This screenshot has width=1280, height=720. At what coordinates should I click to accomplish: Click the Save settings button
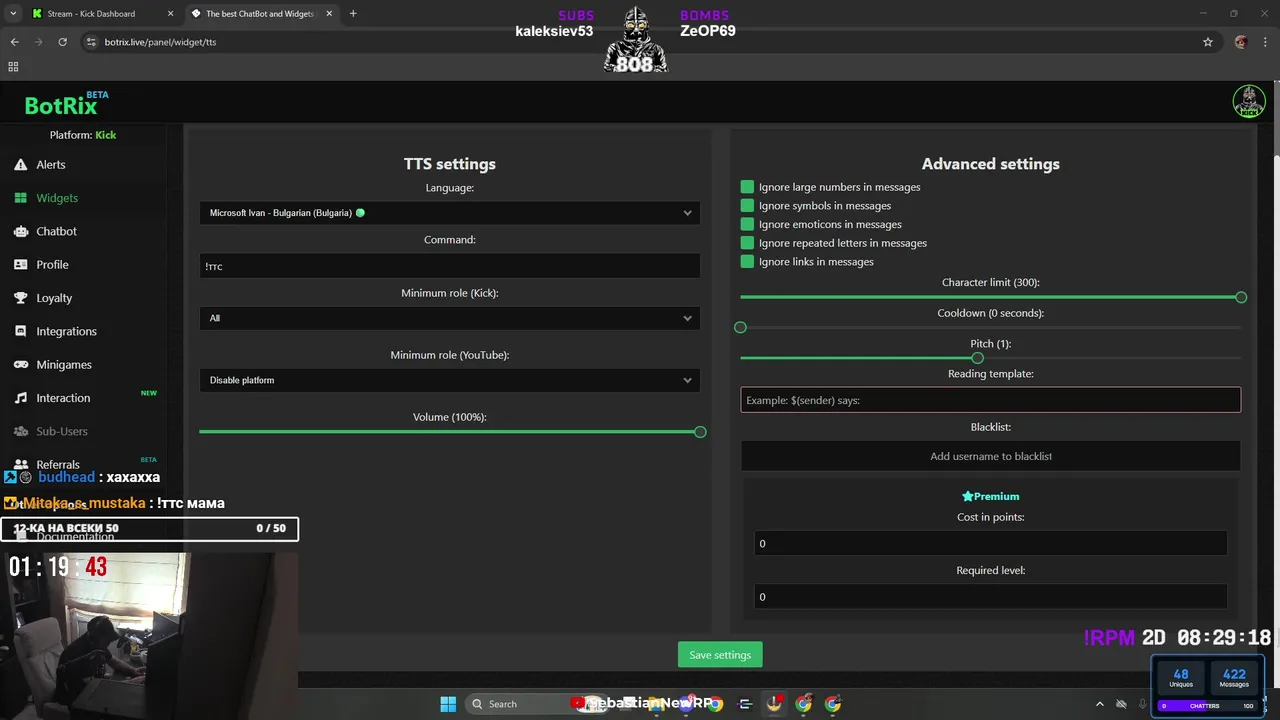point(720,655)
